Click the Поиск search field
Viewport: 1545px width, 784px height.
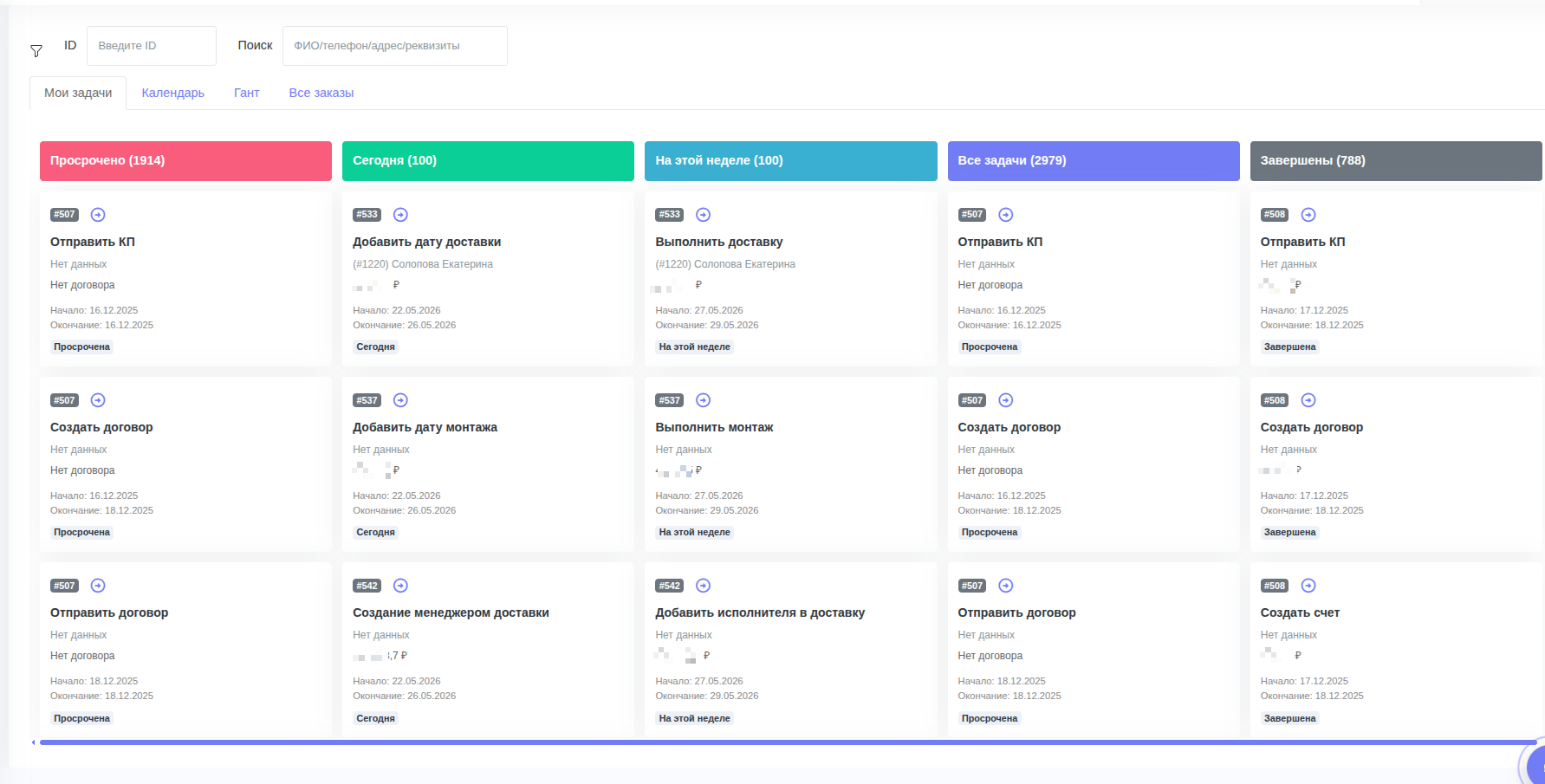pyautogui.click(x=395, y=46)
